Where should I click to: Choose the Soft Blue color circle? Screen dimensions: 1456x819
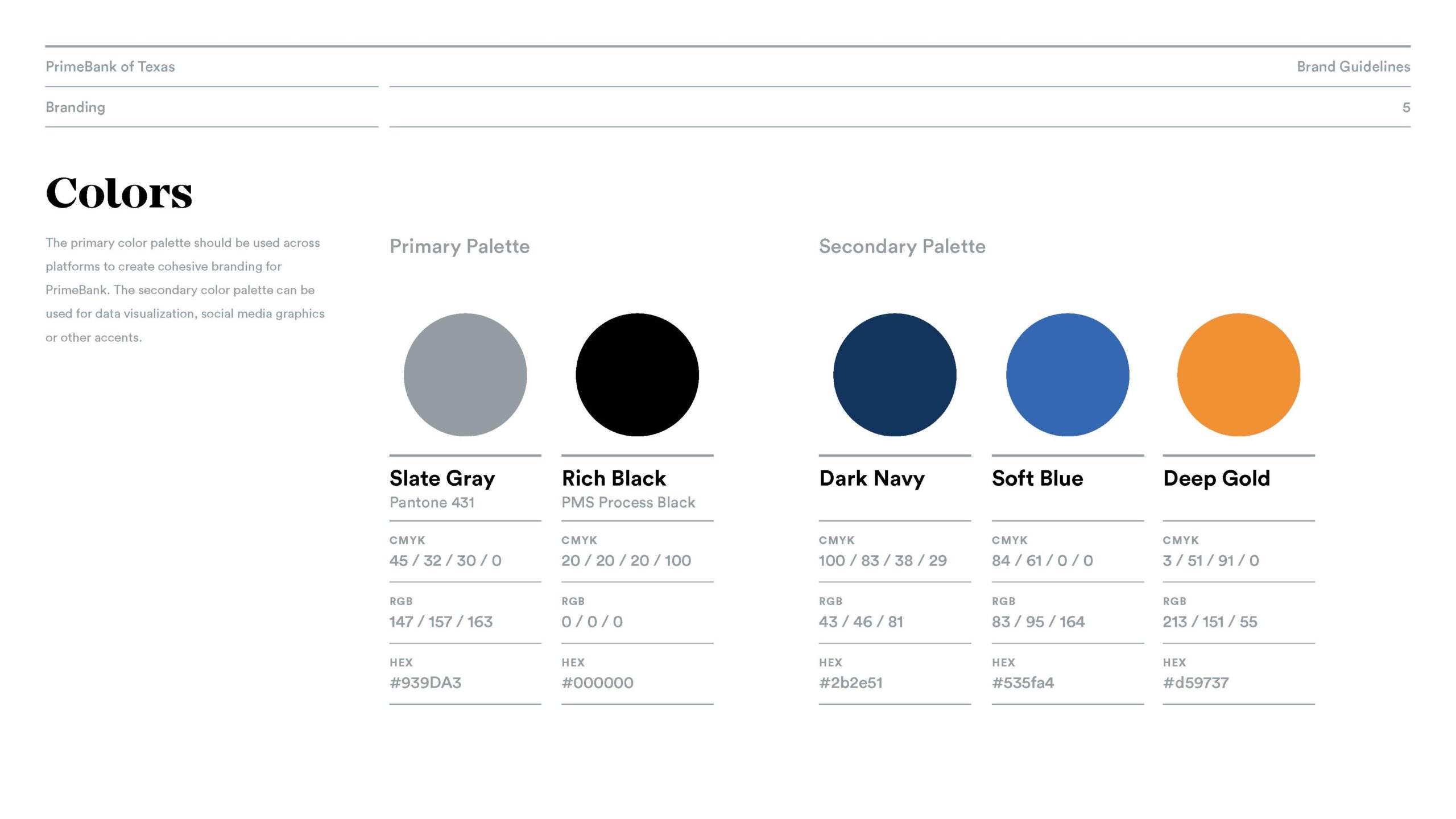click(1068, 375)
